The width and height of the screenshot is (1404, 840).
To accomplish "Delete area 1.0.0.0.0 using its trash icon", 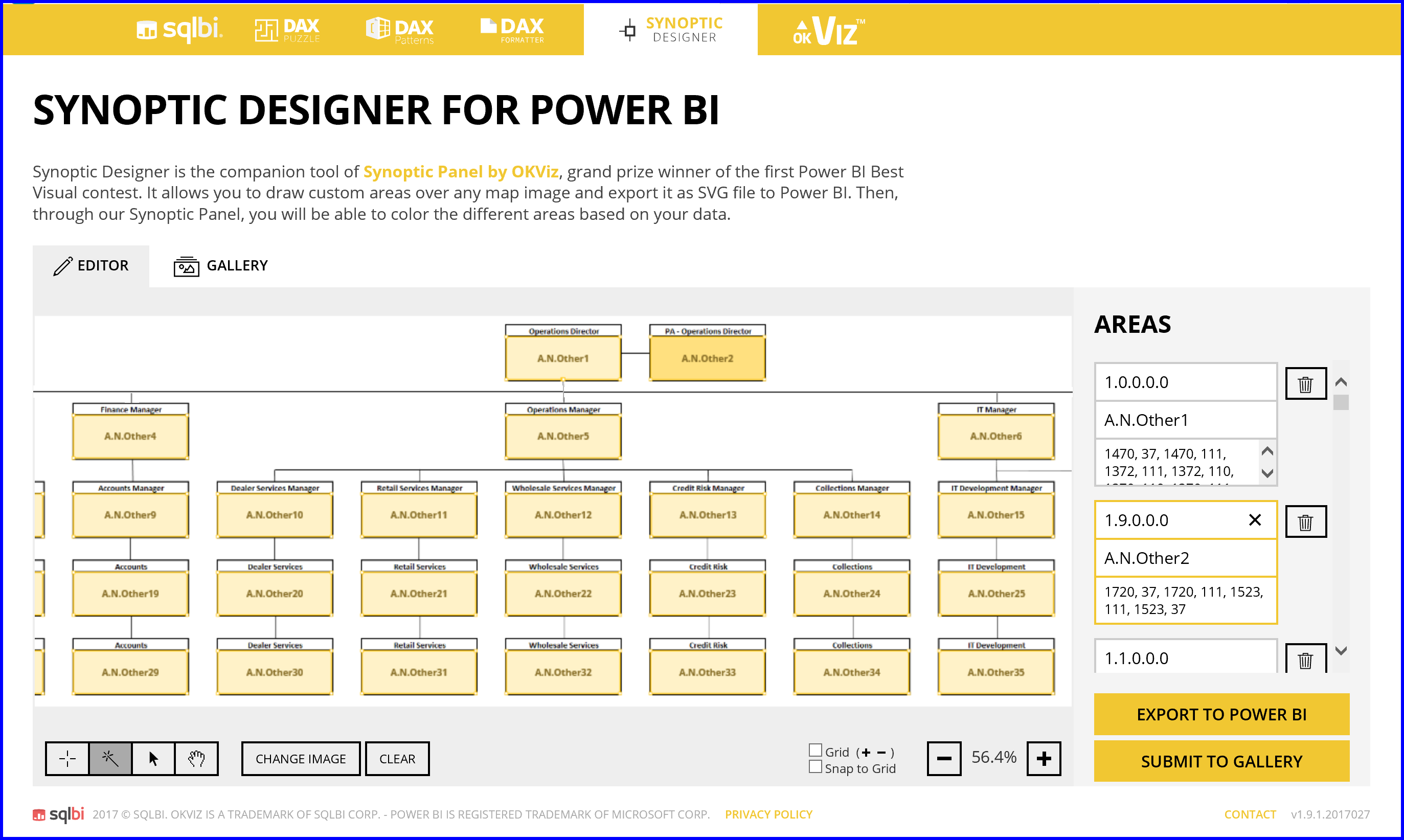I will coord(1305,384).
